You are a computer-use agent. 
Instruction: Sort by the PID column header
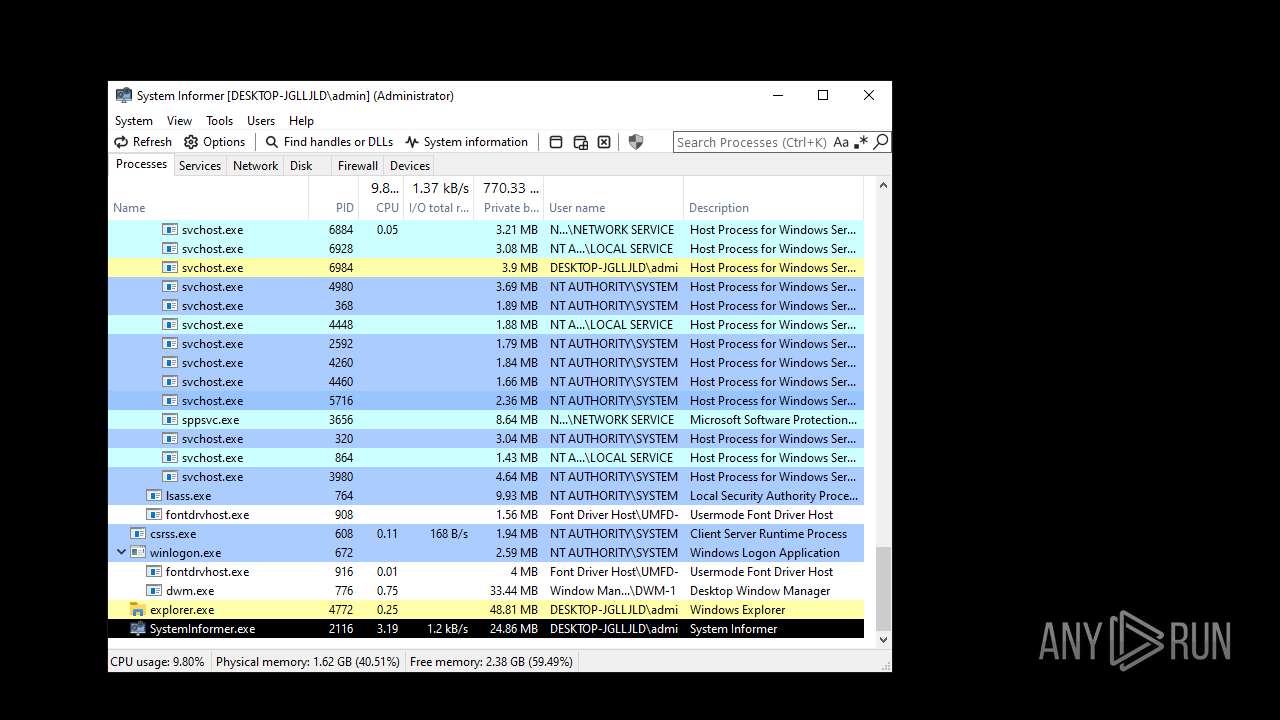pyautogui.click(x=333, y=198)
